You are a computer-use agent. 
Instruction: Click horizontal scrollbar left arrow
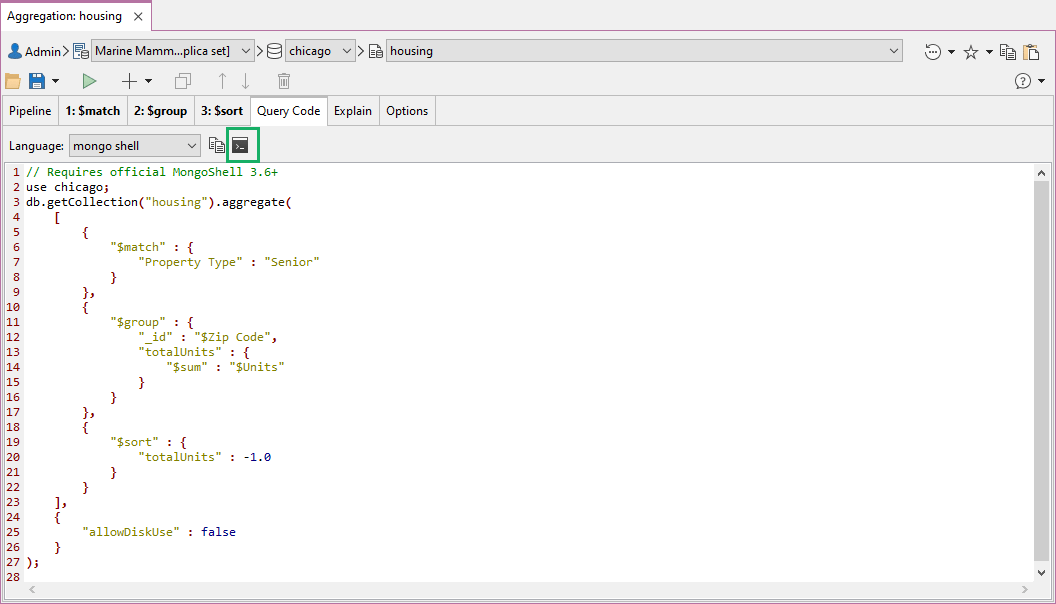[x=32, y=589]
